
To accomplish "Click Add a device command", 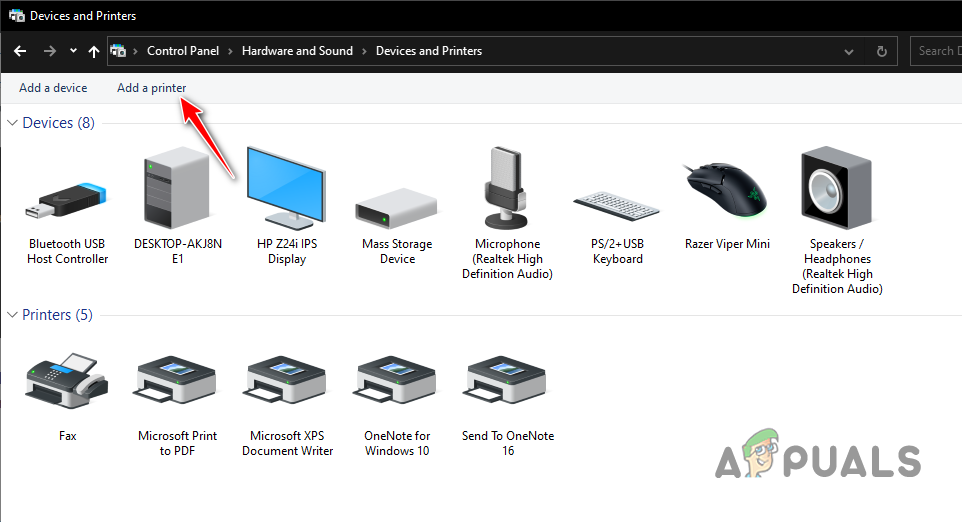I will pyautogui.click(x=53, y=88).
